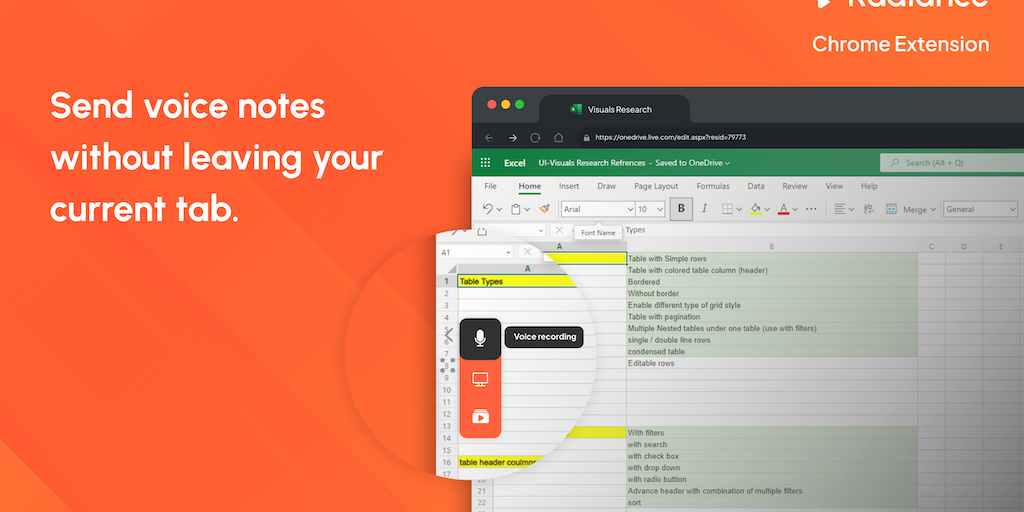The image size is (1024, 512).
Task: Click the select-all corner in magnified sheet
Action: pos(452,269)
